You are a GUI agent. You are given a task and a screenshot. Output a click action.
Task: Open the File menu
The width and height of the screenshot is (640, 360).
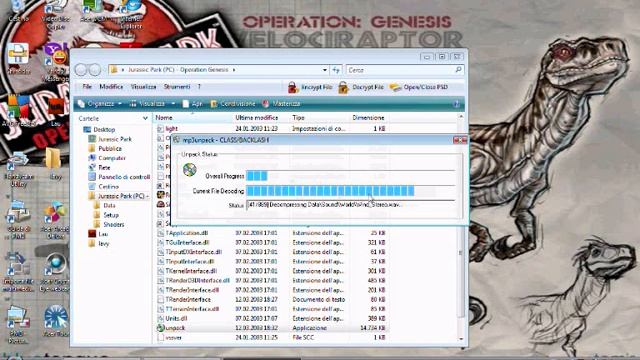[87, 87]
